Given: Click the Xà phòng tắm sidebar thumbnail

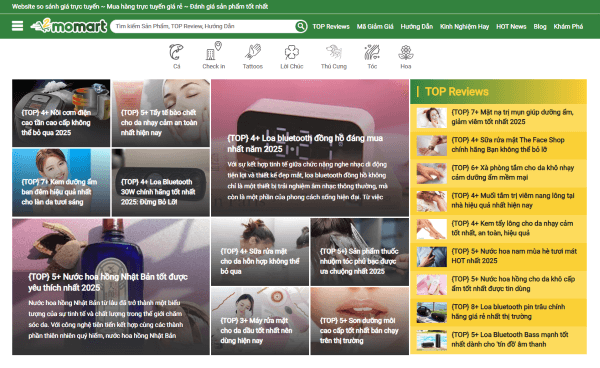Looking at the screenshot, I should [432, 173].
